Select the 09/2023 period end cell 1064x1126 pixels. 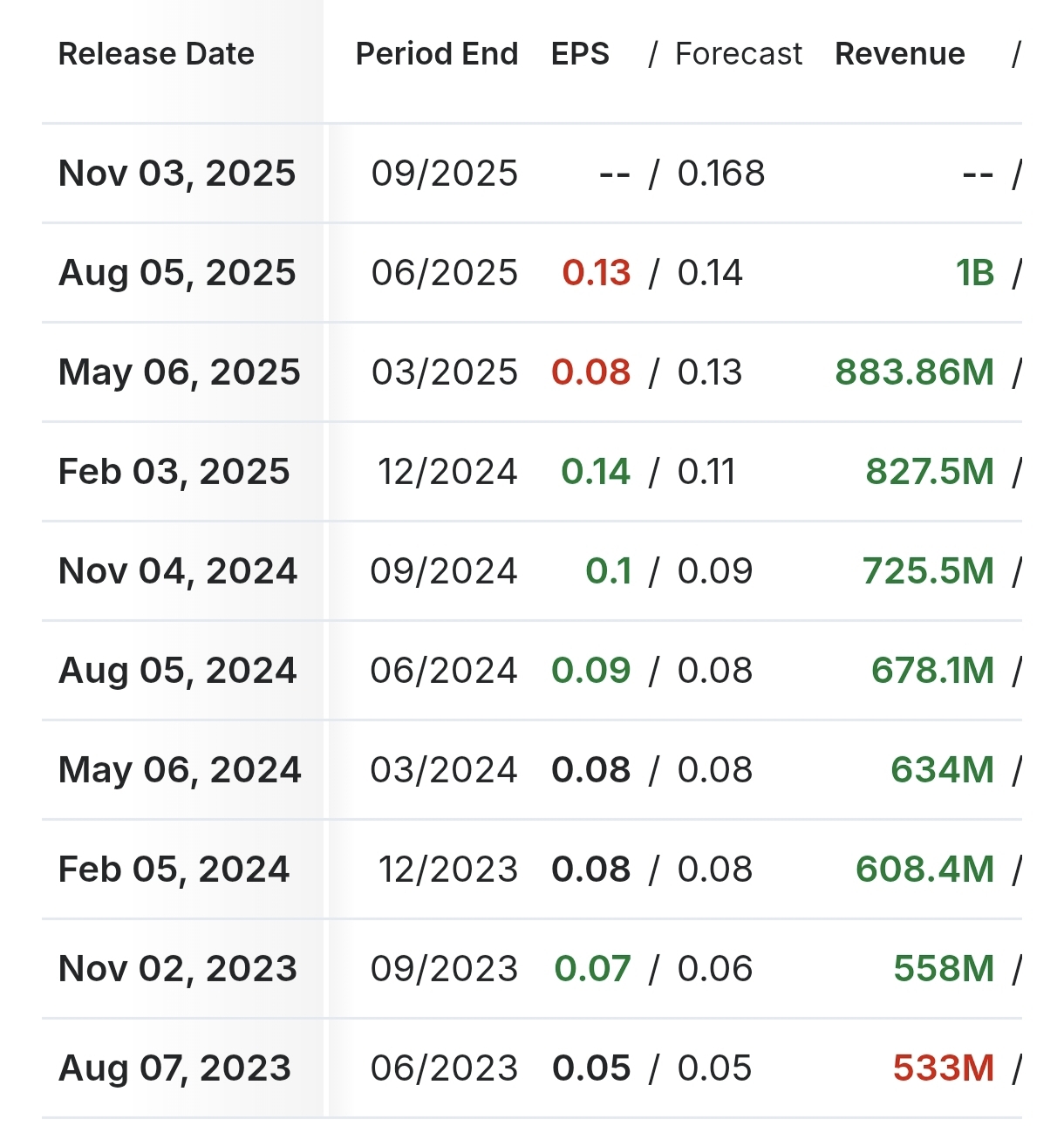tap(444, 969)
